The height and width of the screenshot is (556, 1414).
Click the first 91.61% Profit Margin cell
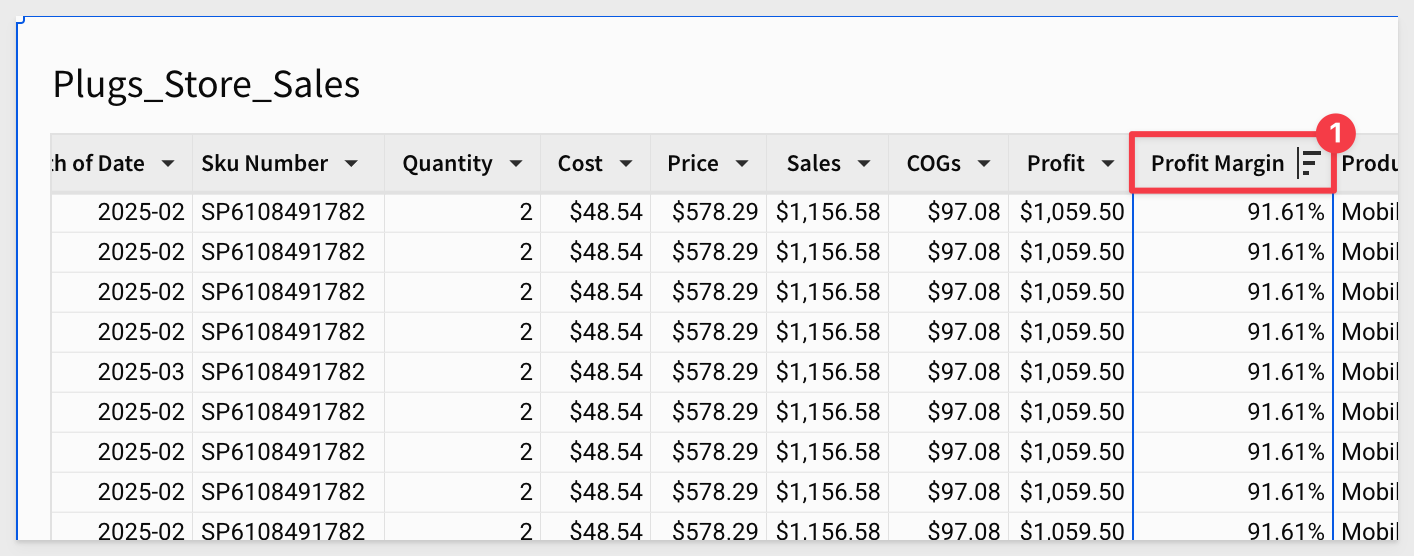(x=1285, y=212)
